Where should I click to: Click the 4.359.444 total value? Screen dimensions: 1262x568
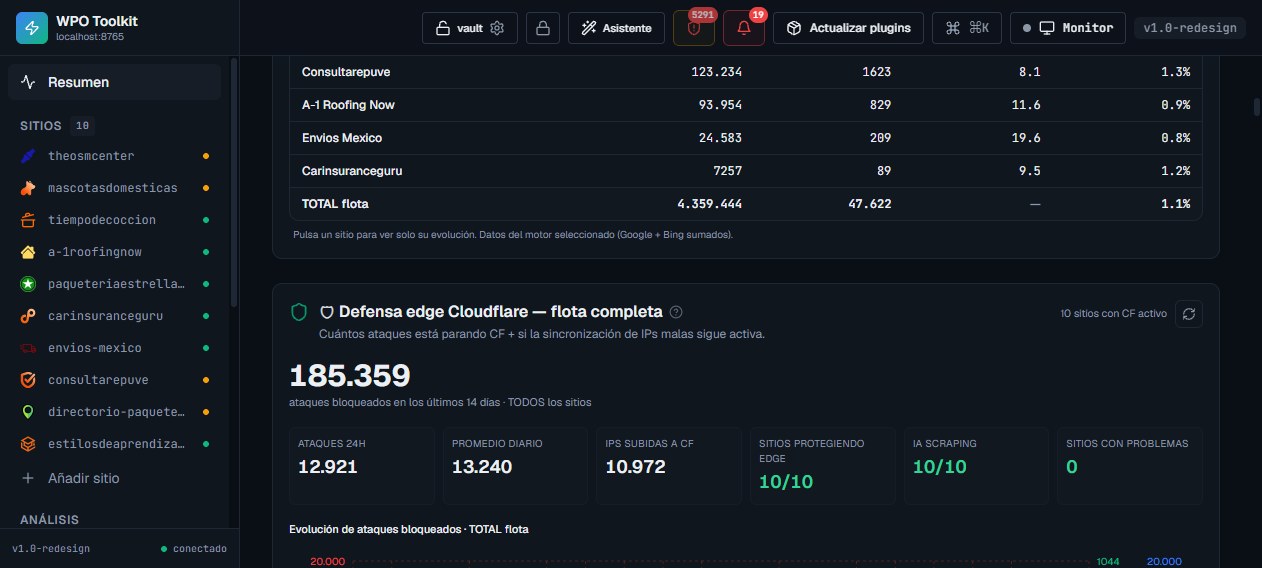pos(709,204)
